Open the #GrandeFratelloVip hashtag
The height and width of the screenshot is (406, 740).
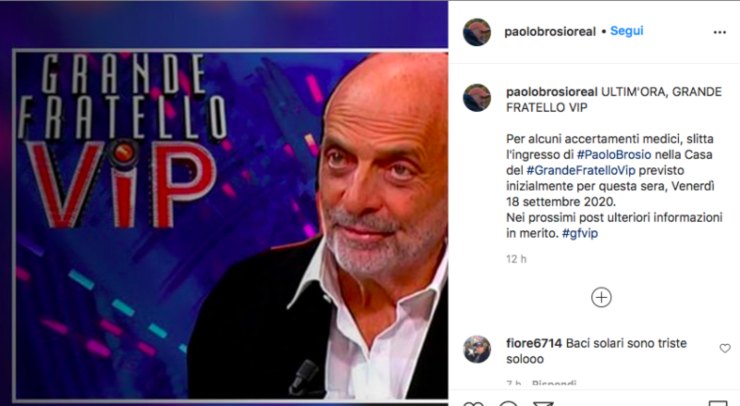tap(580, 170)
